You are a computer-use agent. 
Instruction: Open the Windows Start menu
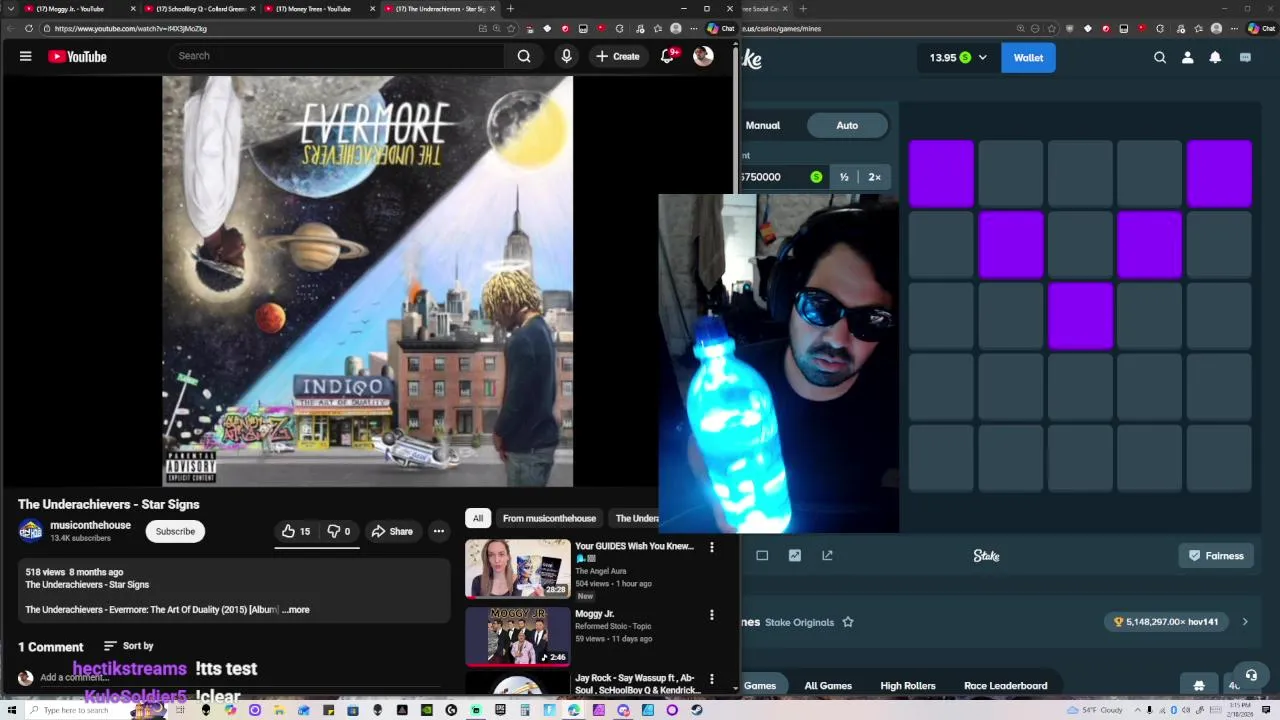(11, 710)
